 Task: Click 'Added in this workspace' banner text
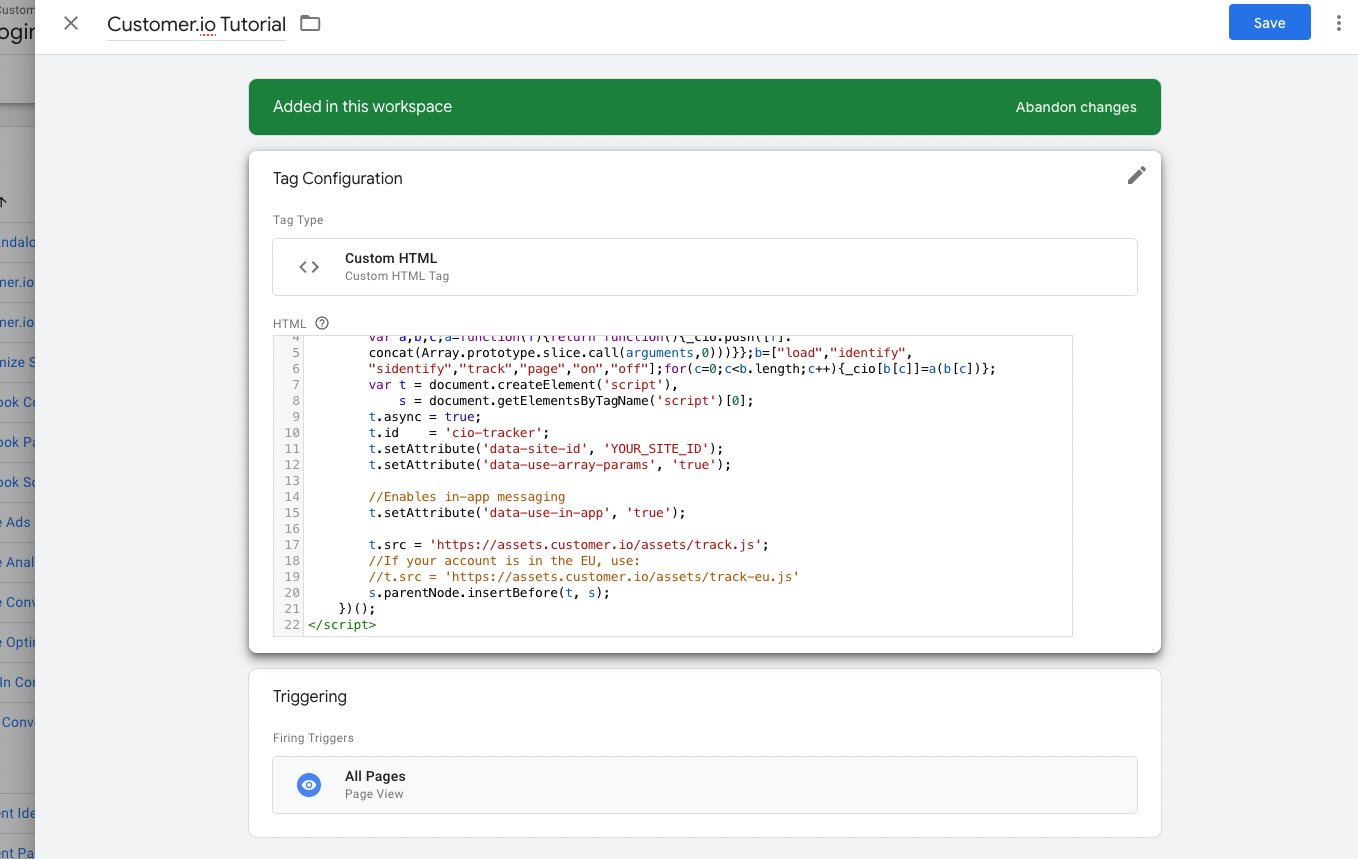click(362, 107)
